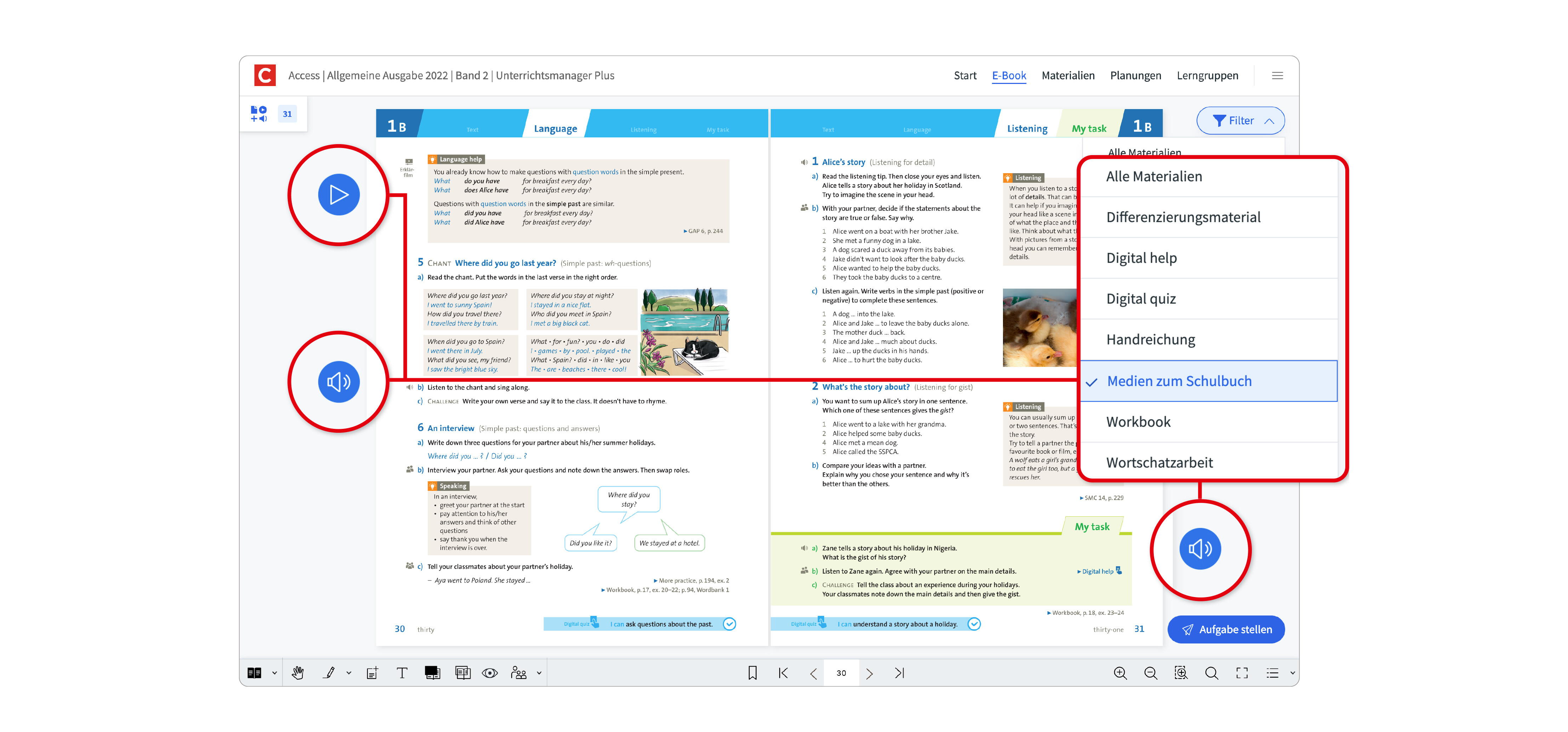Open the table of contents dropdown arrow
Screen dimensions: 1568x732
pyautogui.click(x=1292, y=673)
